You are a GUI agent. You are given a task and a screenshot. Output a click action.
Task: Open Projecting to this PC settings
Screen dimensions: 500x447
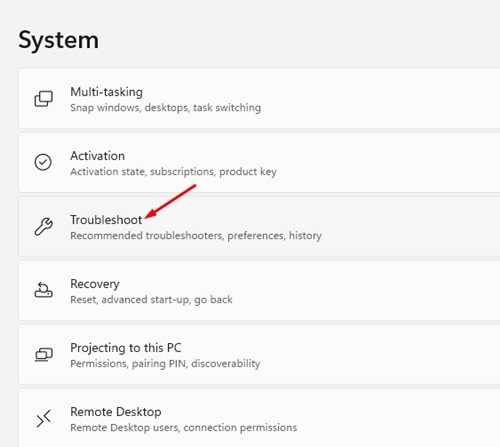[259, 354]
